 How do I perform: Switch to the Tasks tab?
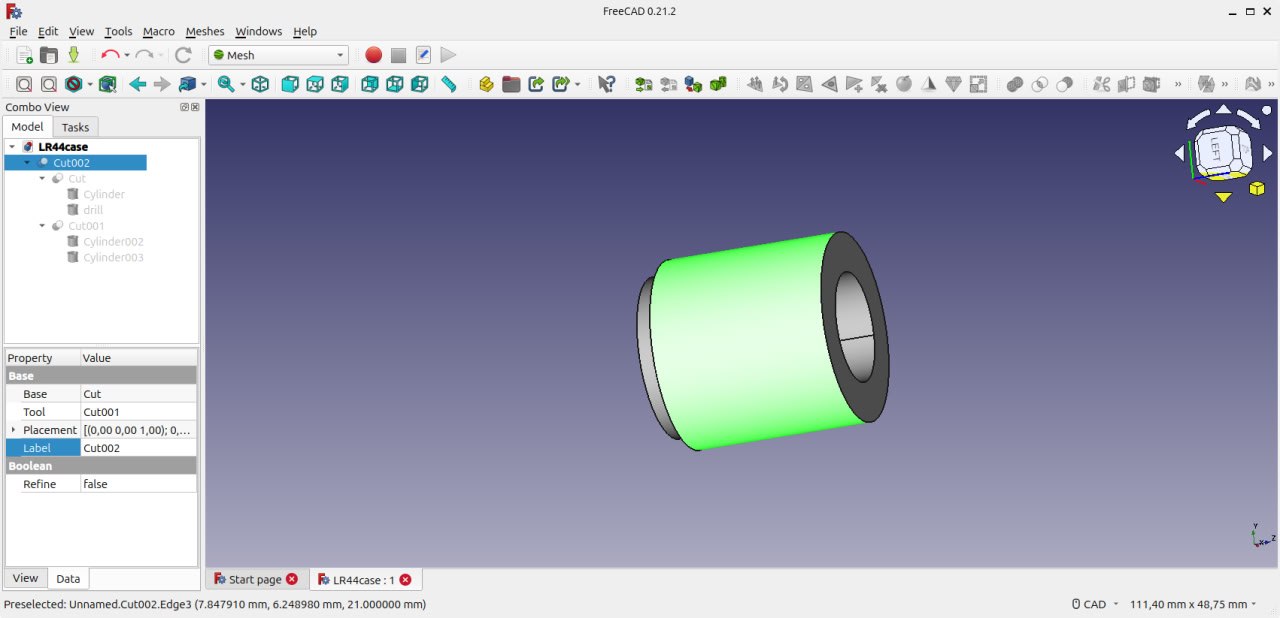(x=75, y=127)
